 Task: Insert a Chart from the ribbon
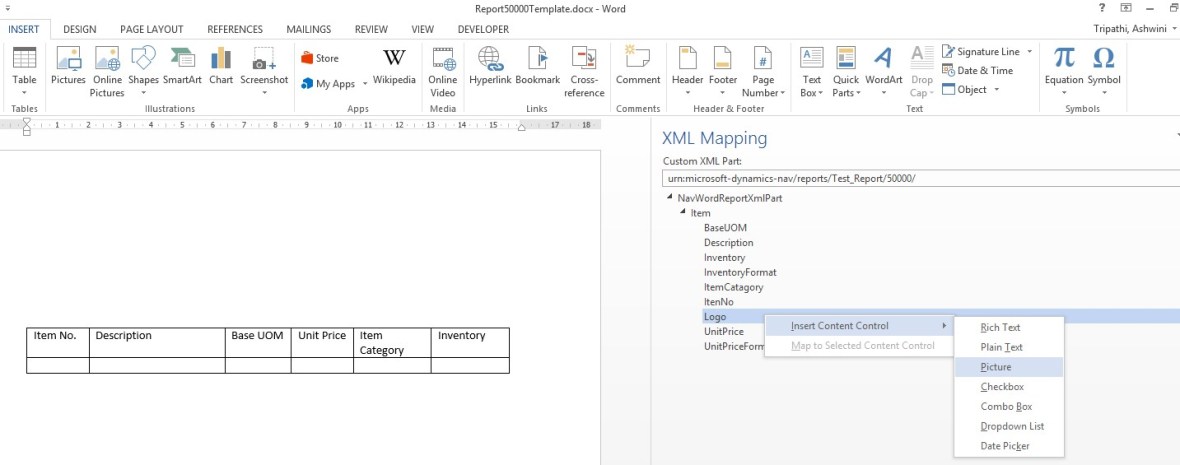pyautogui.click(x=221, y=66)
